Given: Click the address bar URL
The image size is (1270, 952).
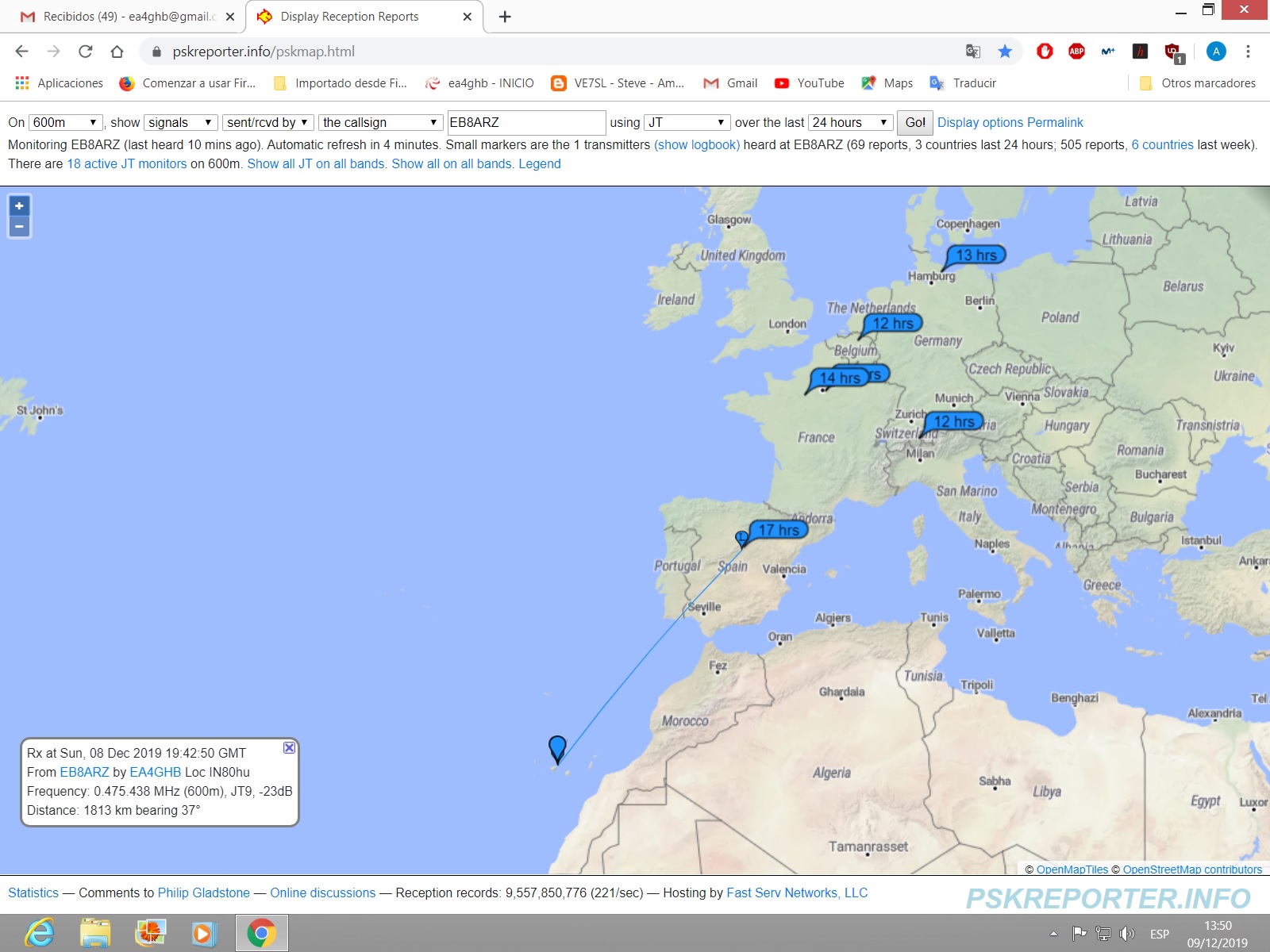Looking at the screenshot, I should pyautogui.click(x=264, y=52).
